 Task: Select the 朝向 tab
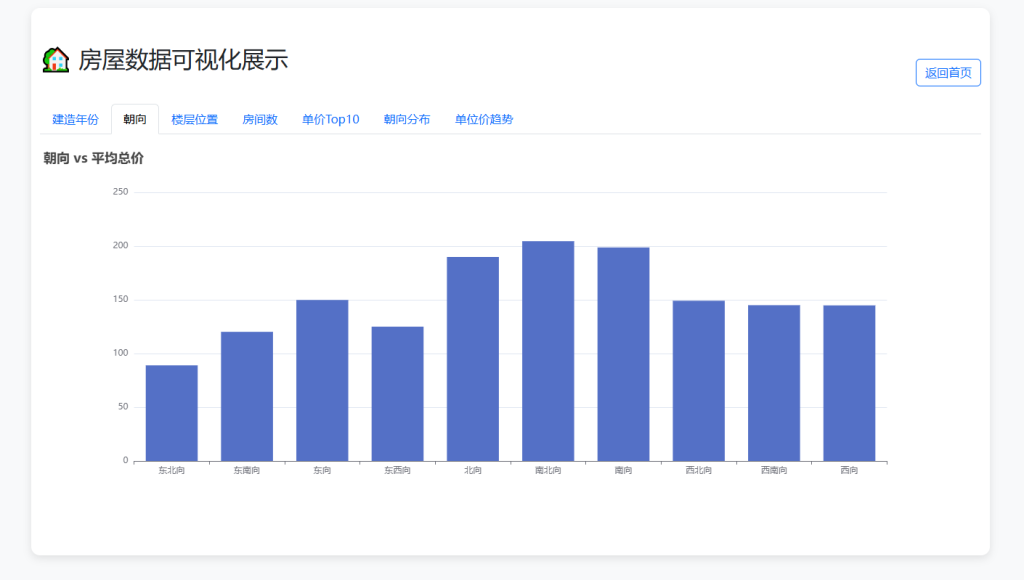click(x=135, y=120)
